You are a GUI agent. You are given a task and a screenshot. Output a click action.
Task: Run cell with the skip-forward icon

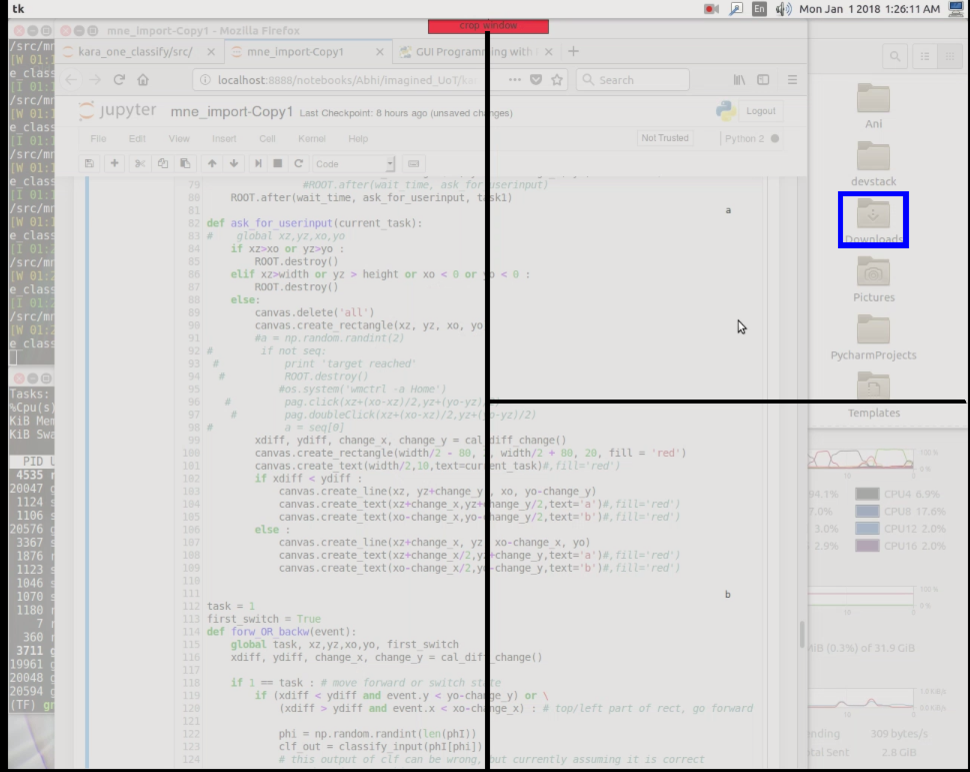258,163
